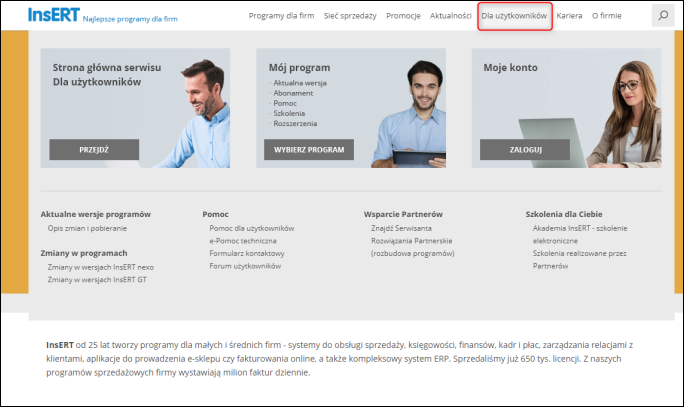Open Pomoc dla użytkowników link

pos(252,228)
